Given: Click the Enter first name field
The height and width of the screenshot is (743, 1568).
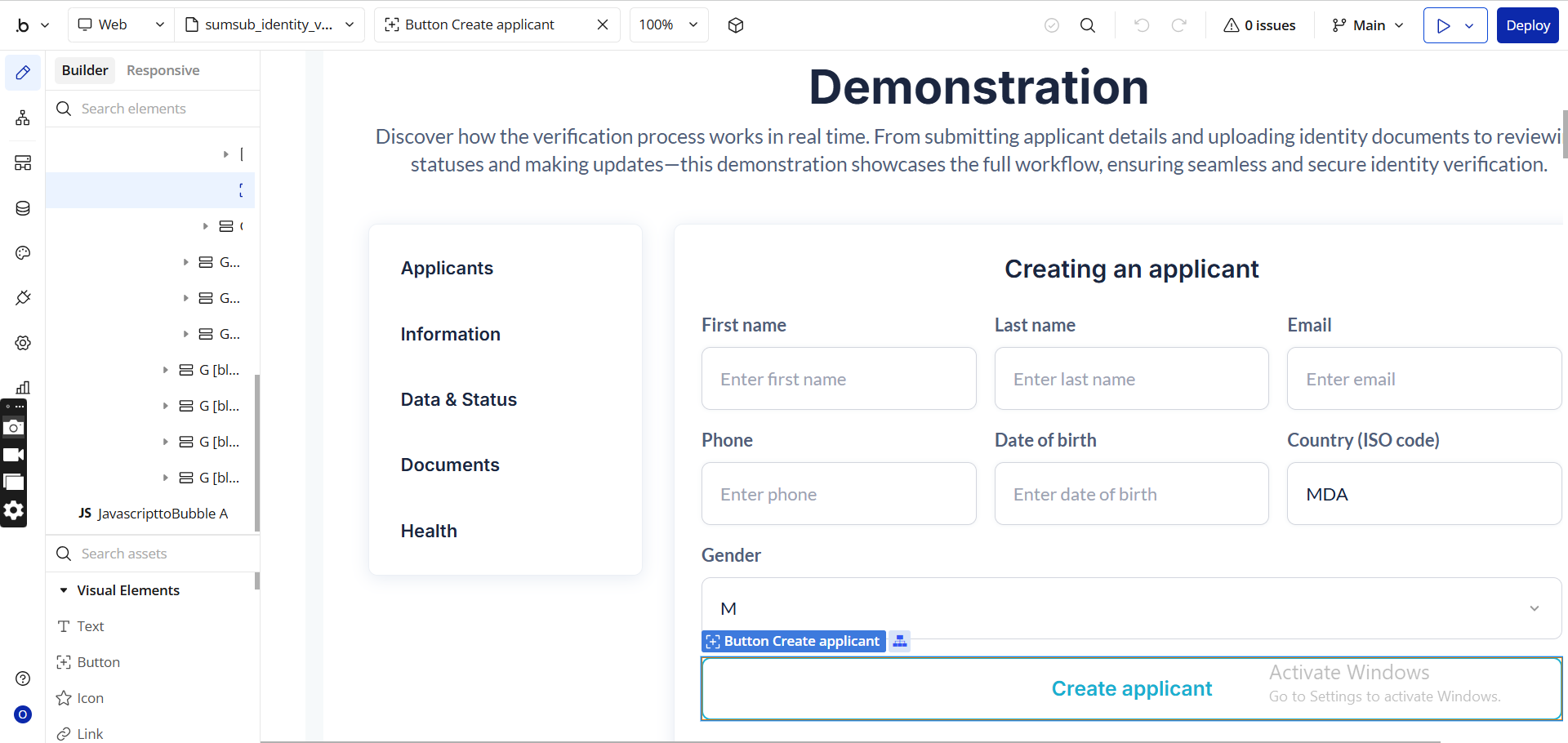Looking at the screenshot, I should click(x=838, y=379).
